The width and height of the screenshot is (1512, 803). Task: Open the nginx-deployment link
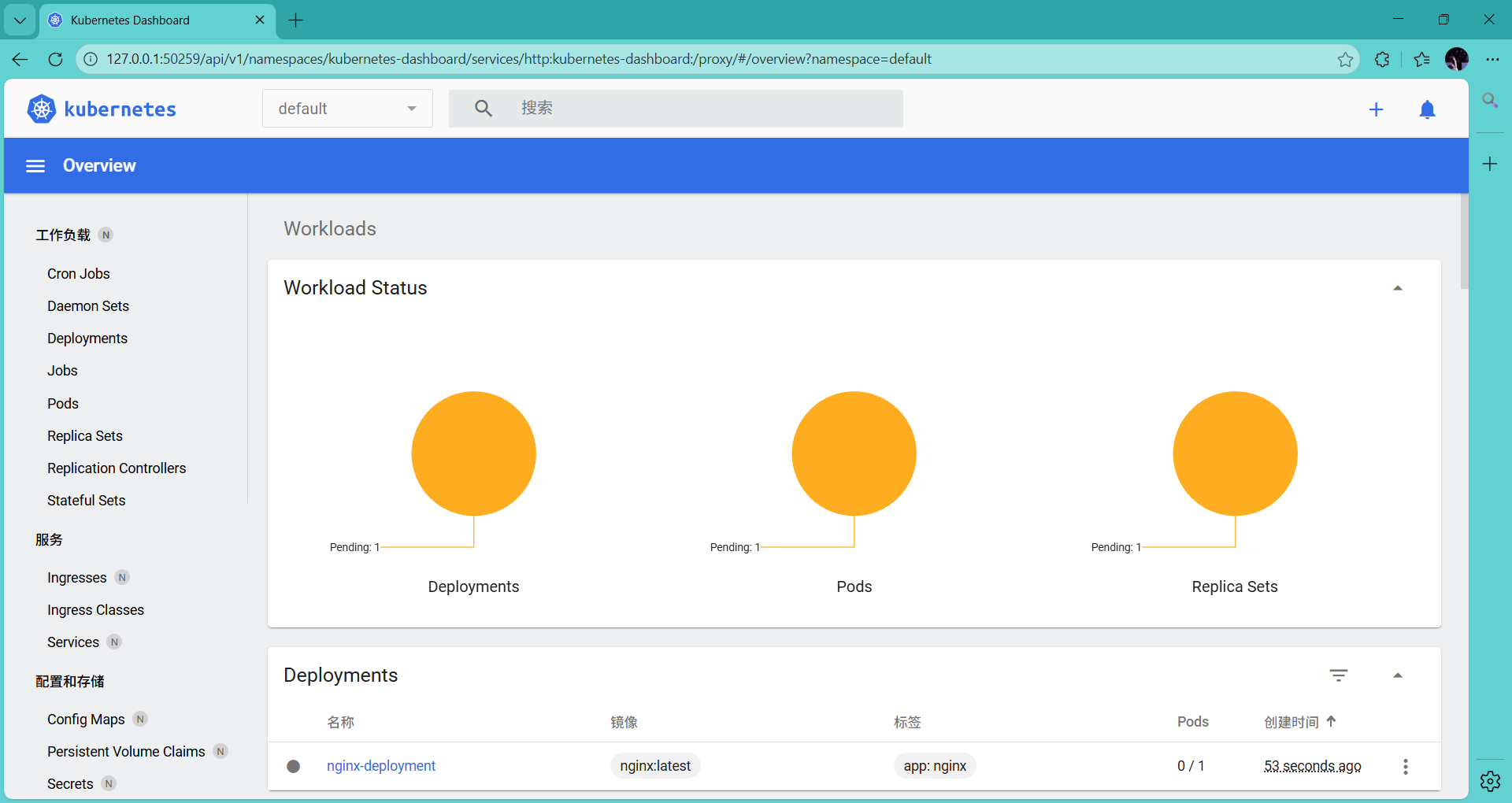tap(381, 766)
